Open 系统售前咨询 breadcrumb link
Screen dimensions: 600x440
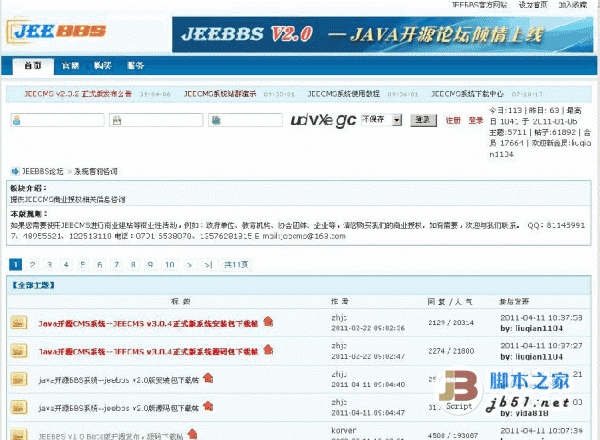tap(96, 171)
